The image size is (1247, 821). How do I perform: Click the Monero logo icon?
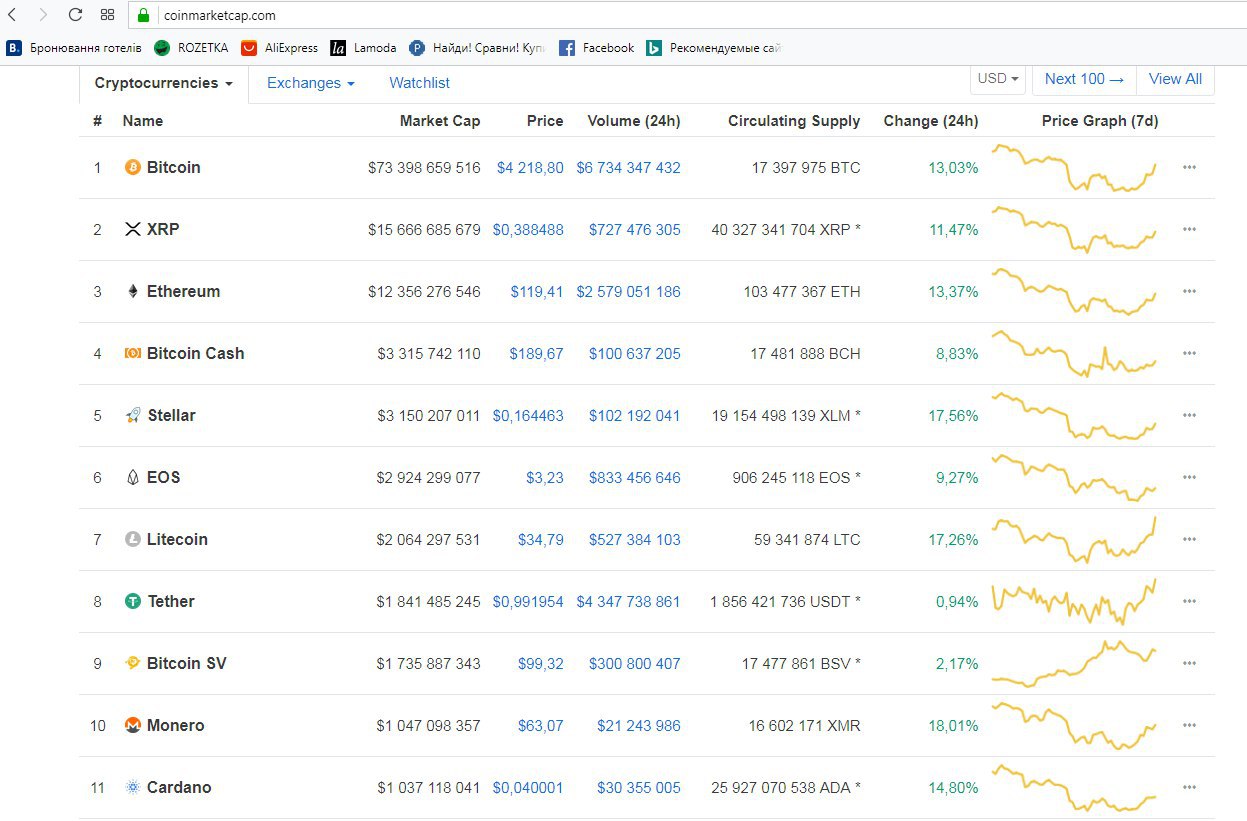(x=132, y=725)
